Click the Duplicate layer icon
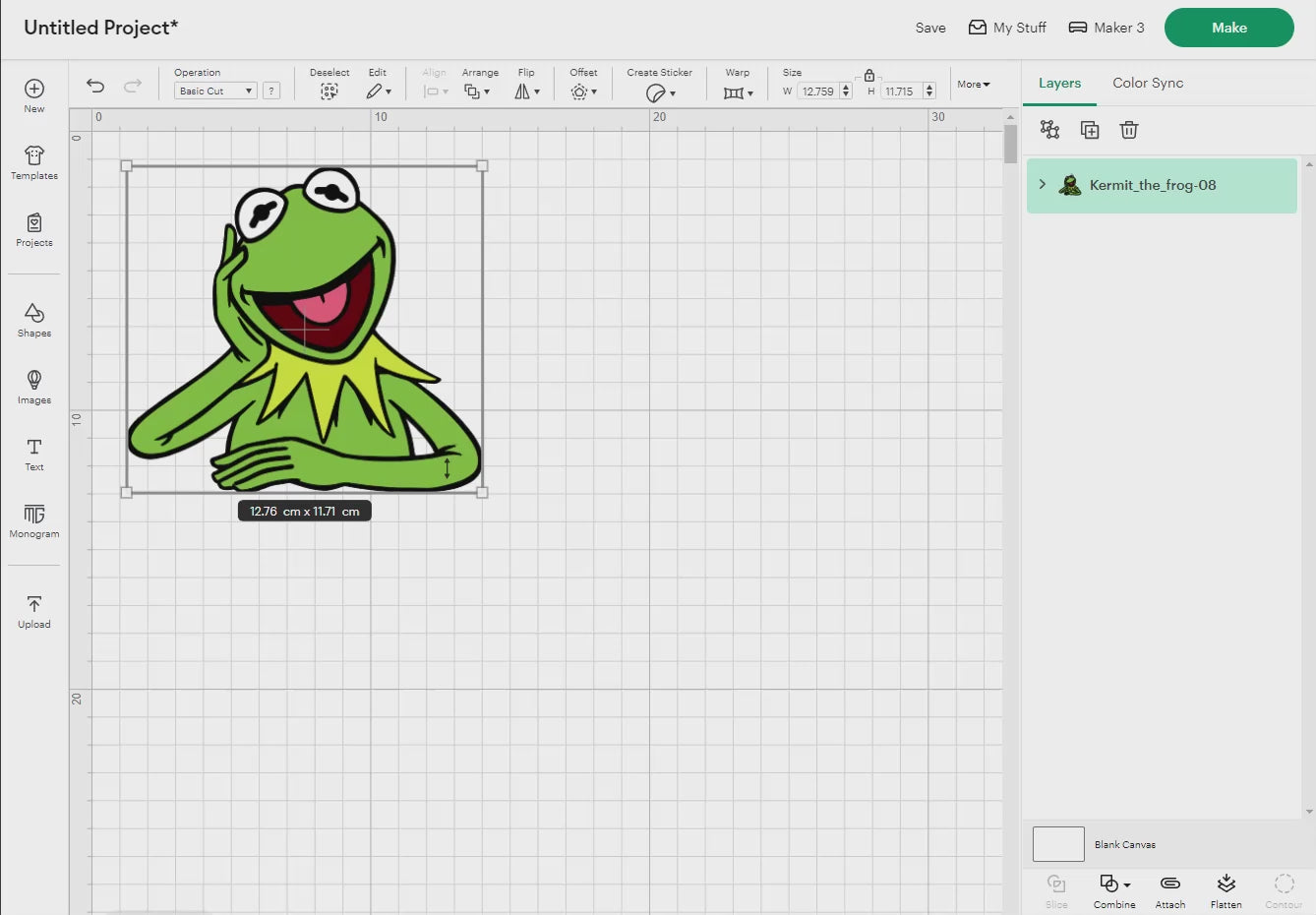 tap(1090, 130)
